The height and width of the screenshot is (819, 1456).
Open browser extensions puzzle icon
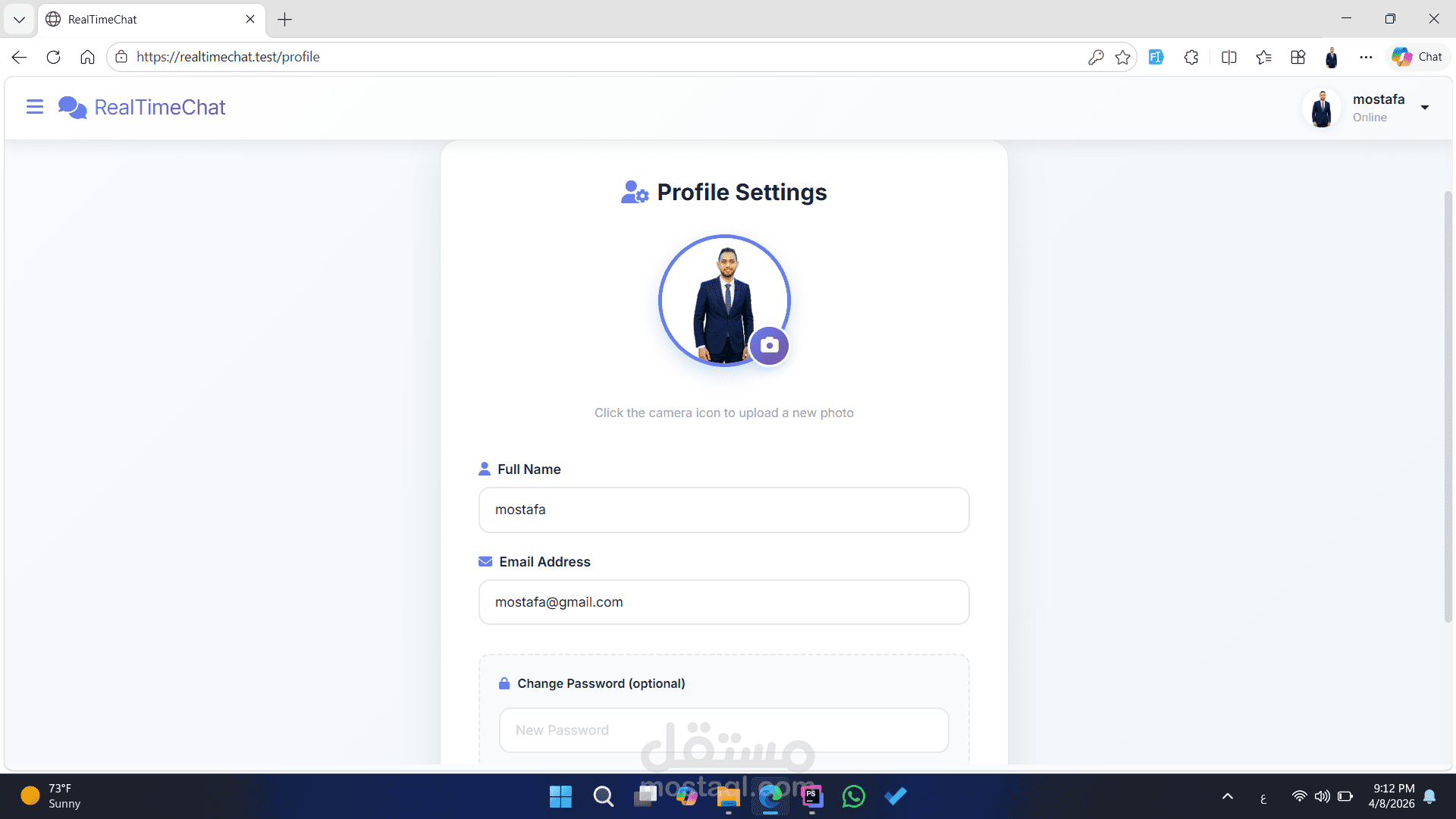pyautogui.click(x=1191, y=57)
